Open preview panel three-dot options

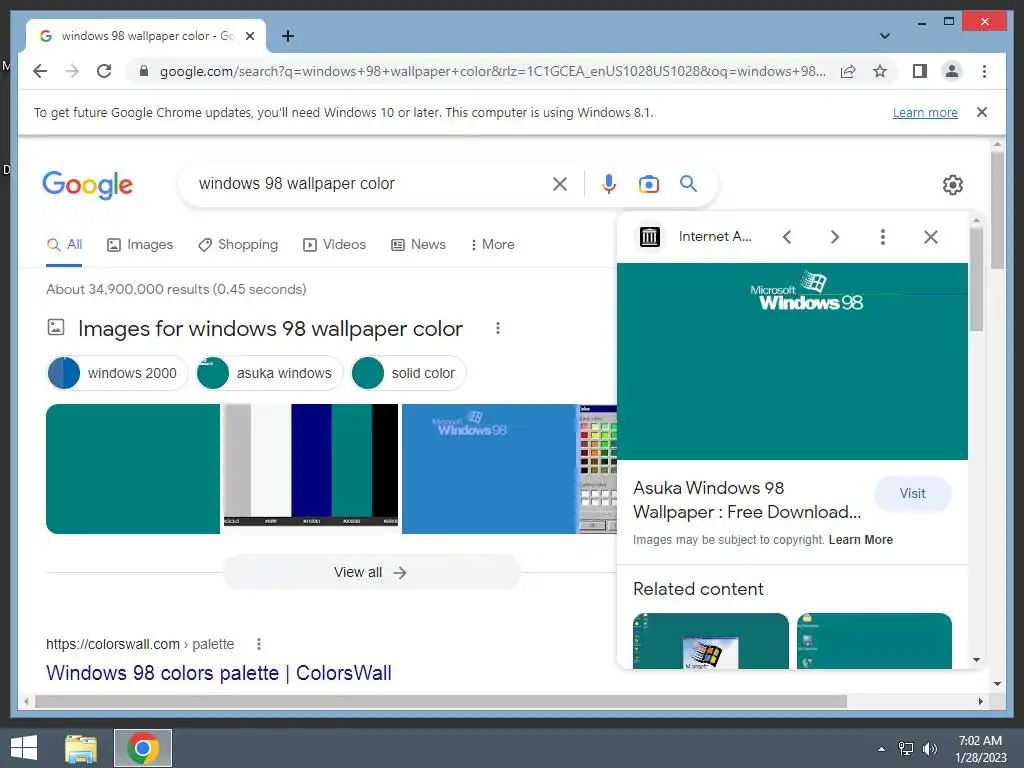point(882,237)
